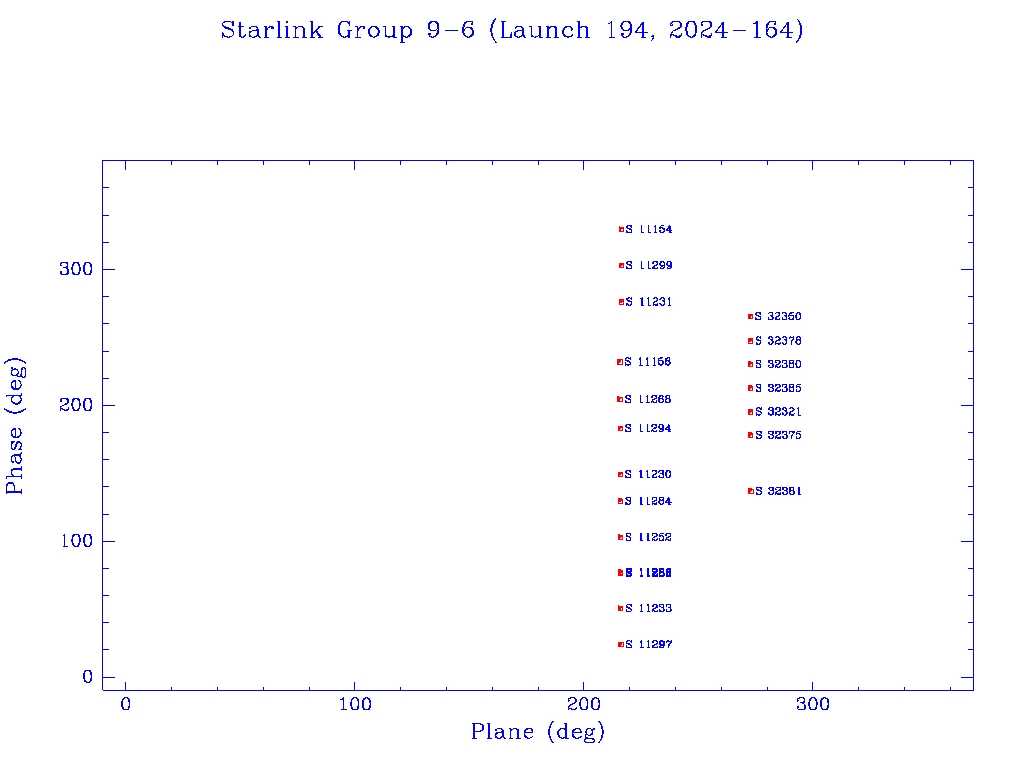
Task: Click the red marker beside S 11233
Action: coord(620,609)
